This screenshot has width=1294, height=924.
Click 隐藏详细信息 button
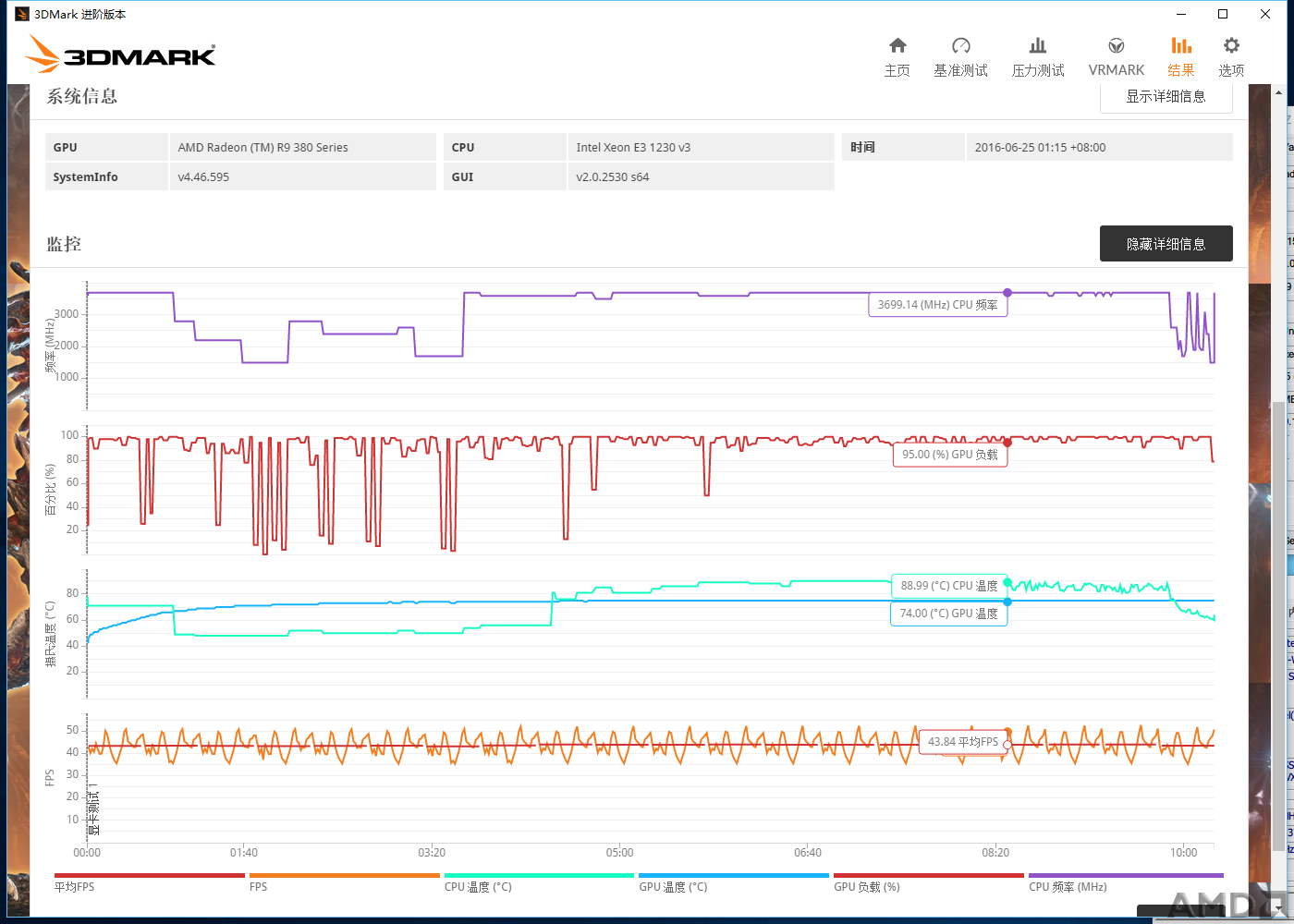click(x=1166, y=244)
